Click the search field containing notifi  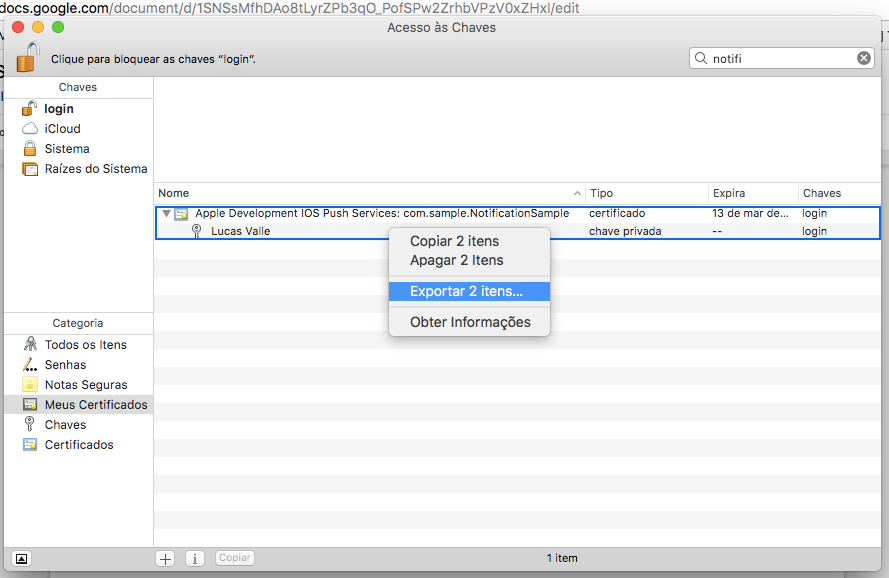782,58
